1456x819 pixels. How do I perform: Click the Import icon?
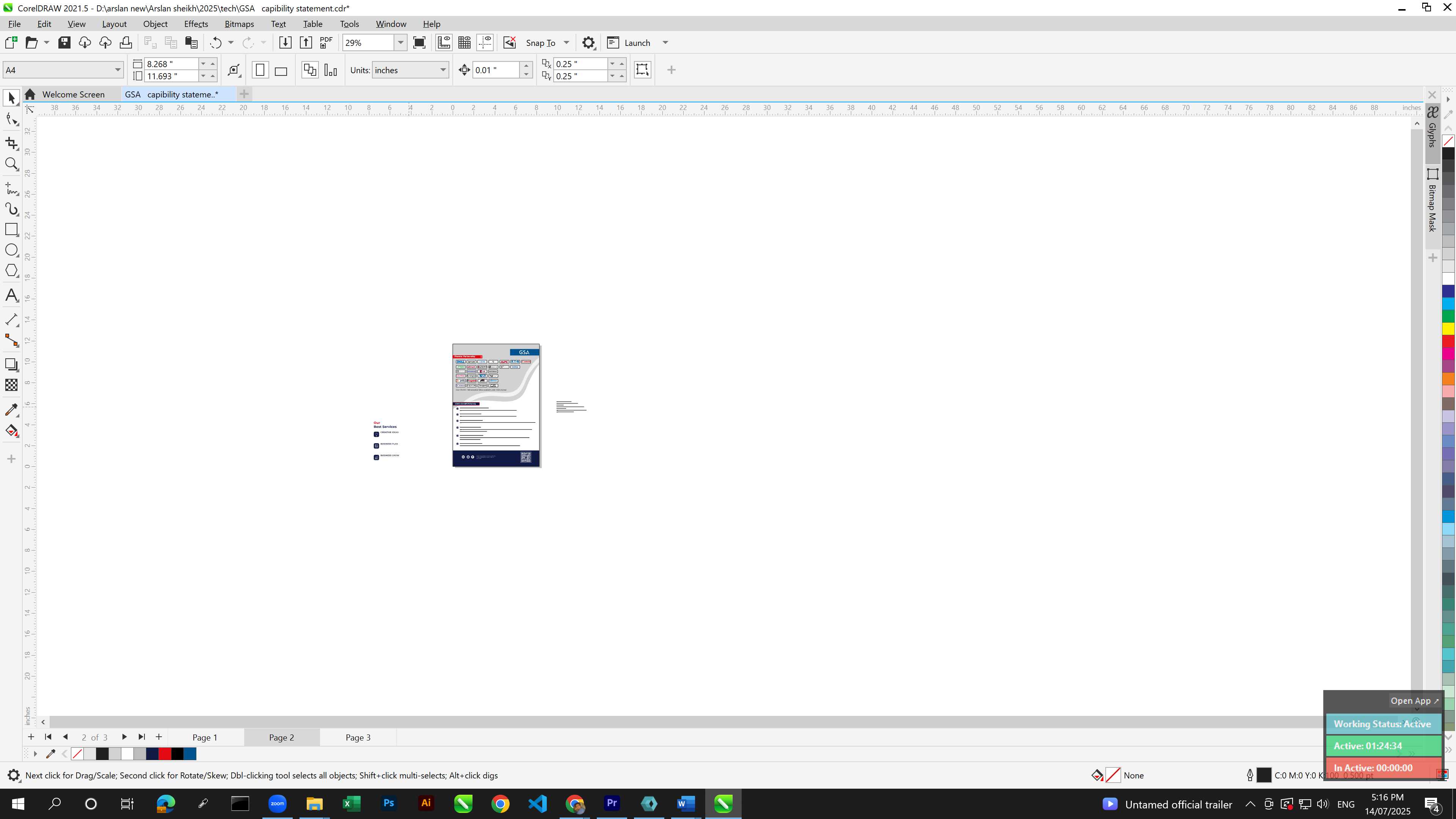pyautogui.click(x=286, y=43)
